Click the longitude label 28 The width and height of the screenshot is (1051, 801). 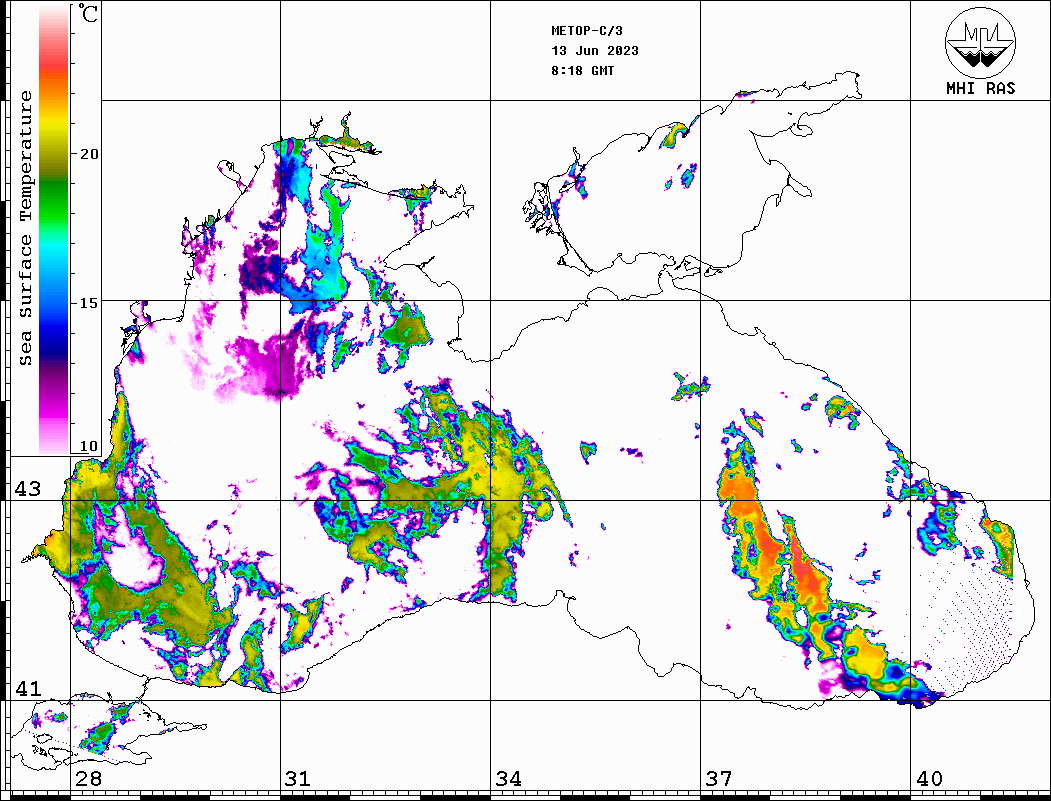click(x=88, y=778)
